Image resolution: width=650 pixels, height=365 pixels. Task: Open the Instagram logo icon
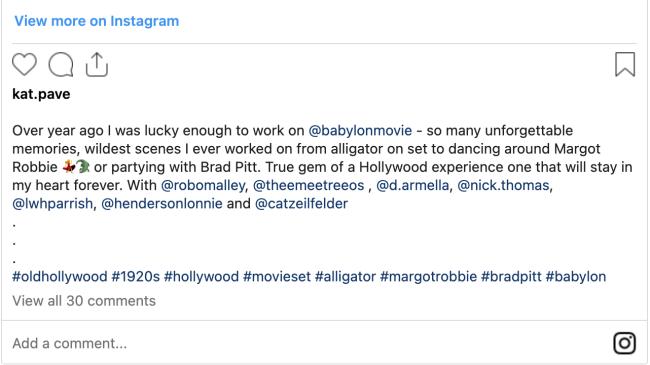(x=624, y=343)
